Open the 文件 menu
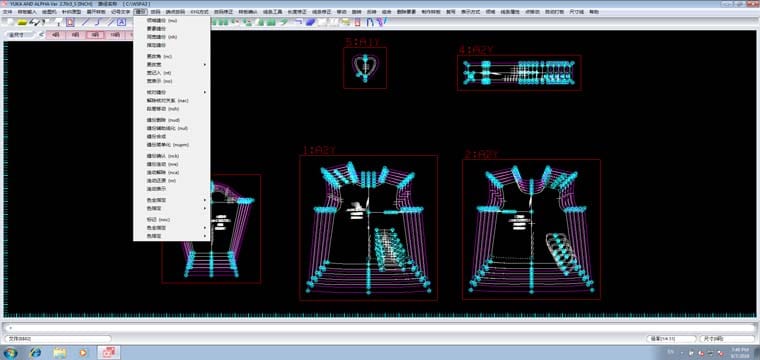 coord(7,11)
